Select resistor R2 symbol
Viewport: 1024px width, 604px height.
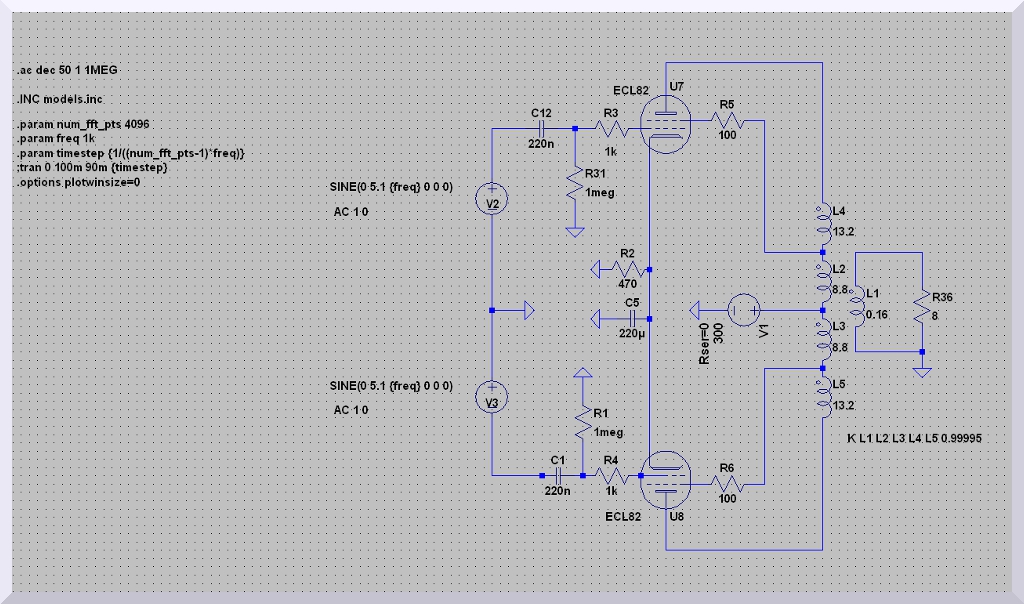627,268
